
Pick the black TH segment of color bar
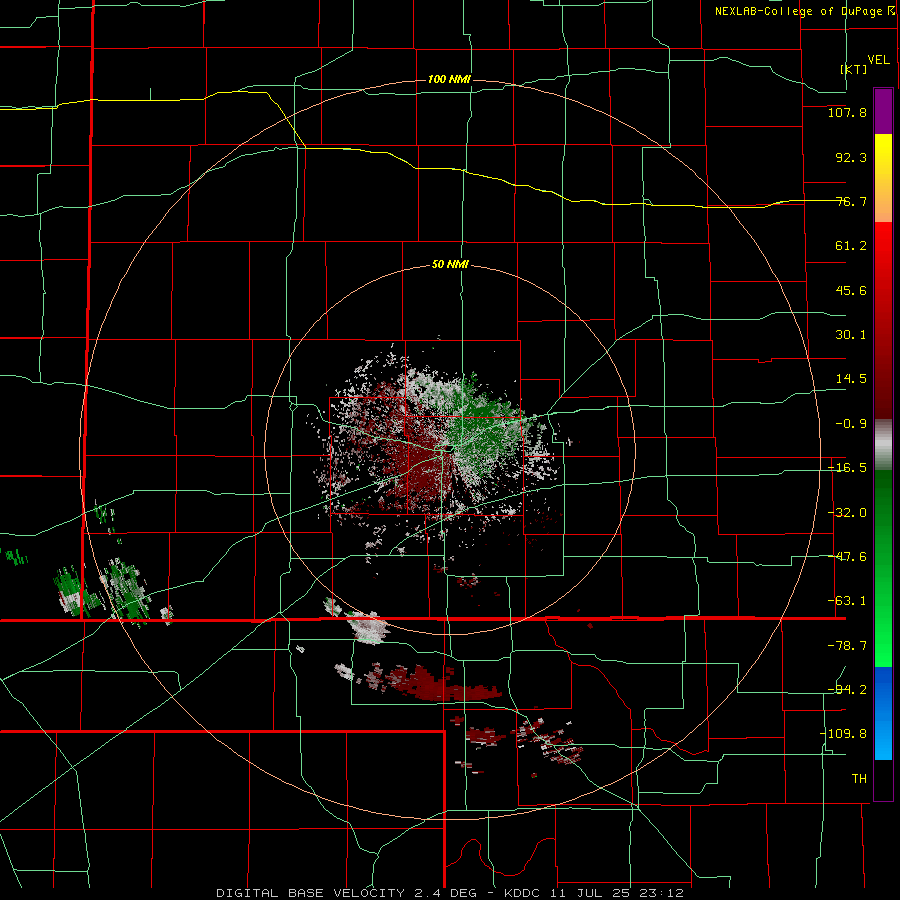(883, 779)
